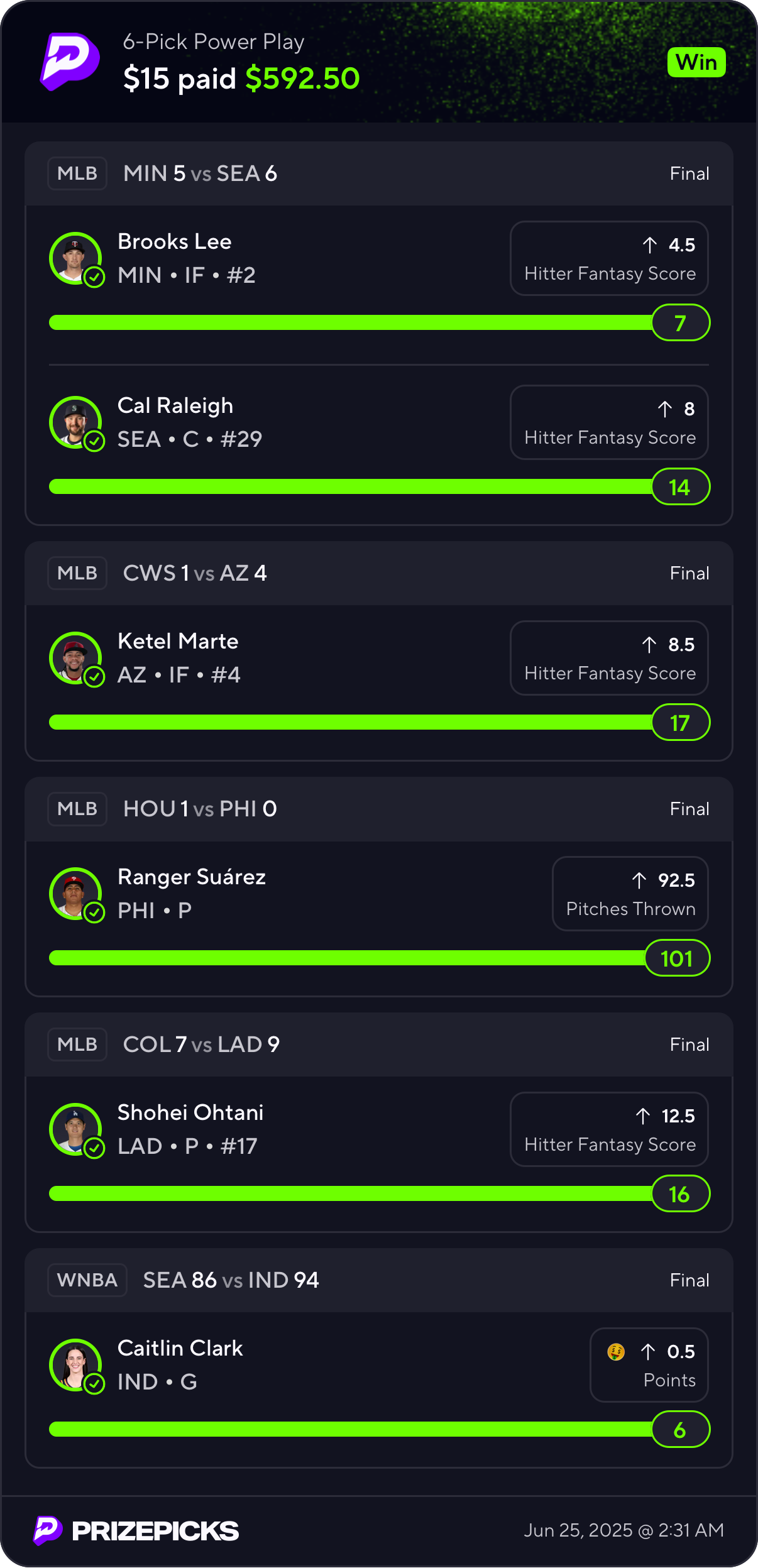Click the result bubble showing 101

pos(677,958)
